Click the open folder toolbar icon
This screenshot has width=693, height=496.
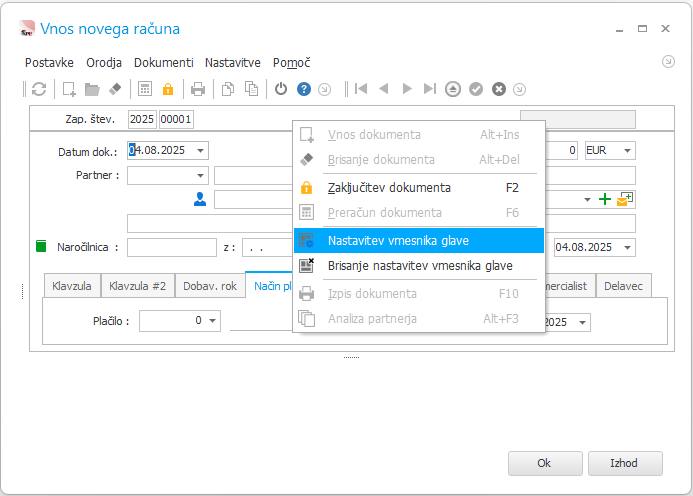tap(92, 89)
